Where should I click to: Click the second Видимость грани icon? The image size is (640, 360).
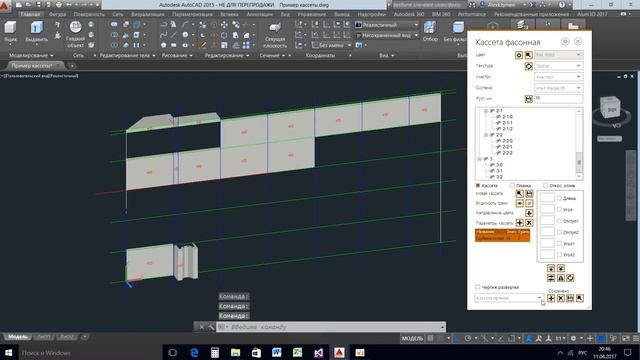pyautogui.click(x=529, y=203)
